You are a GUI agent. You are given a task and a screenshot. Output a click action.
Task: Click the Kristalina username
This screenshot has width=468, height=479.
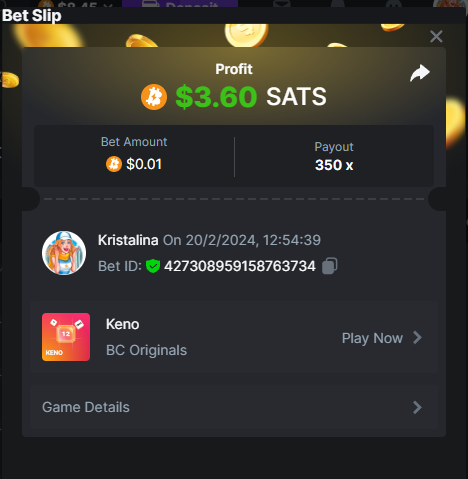(x=128, y=240)
